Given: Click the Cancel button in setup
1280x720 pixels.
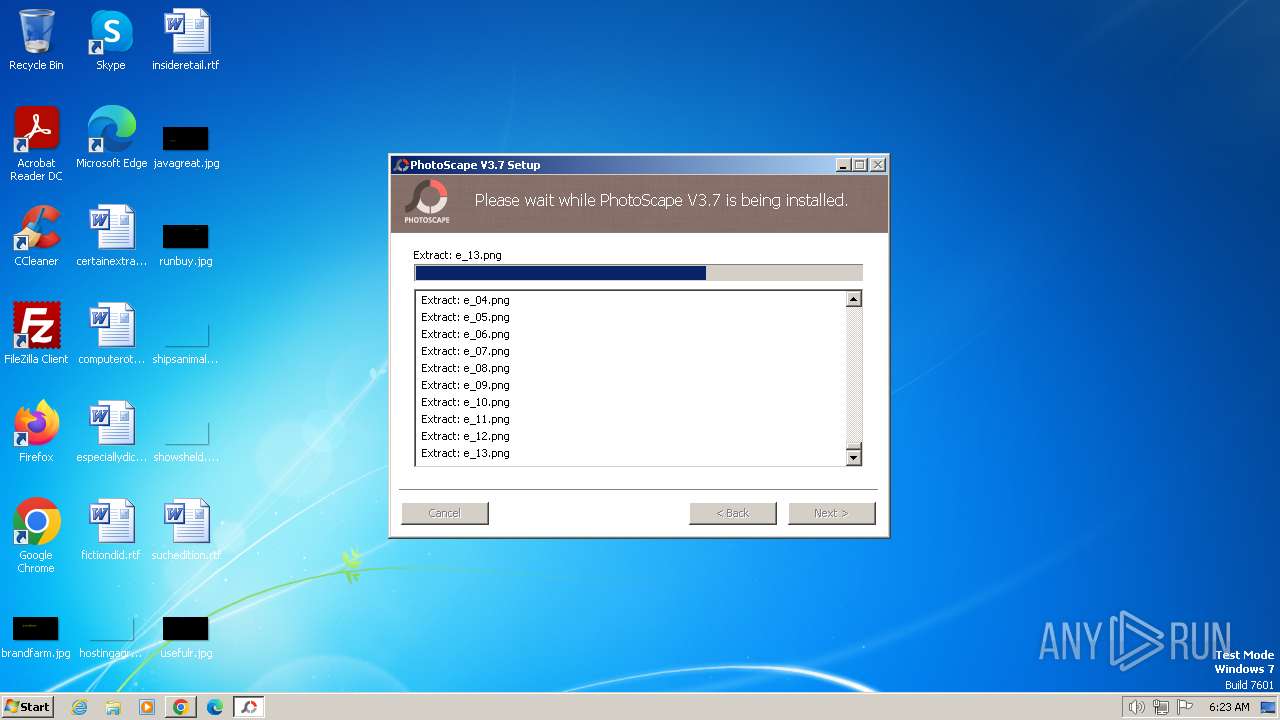Looking at the screenshot, I should tap(445, 513).
